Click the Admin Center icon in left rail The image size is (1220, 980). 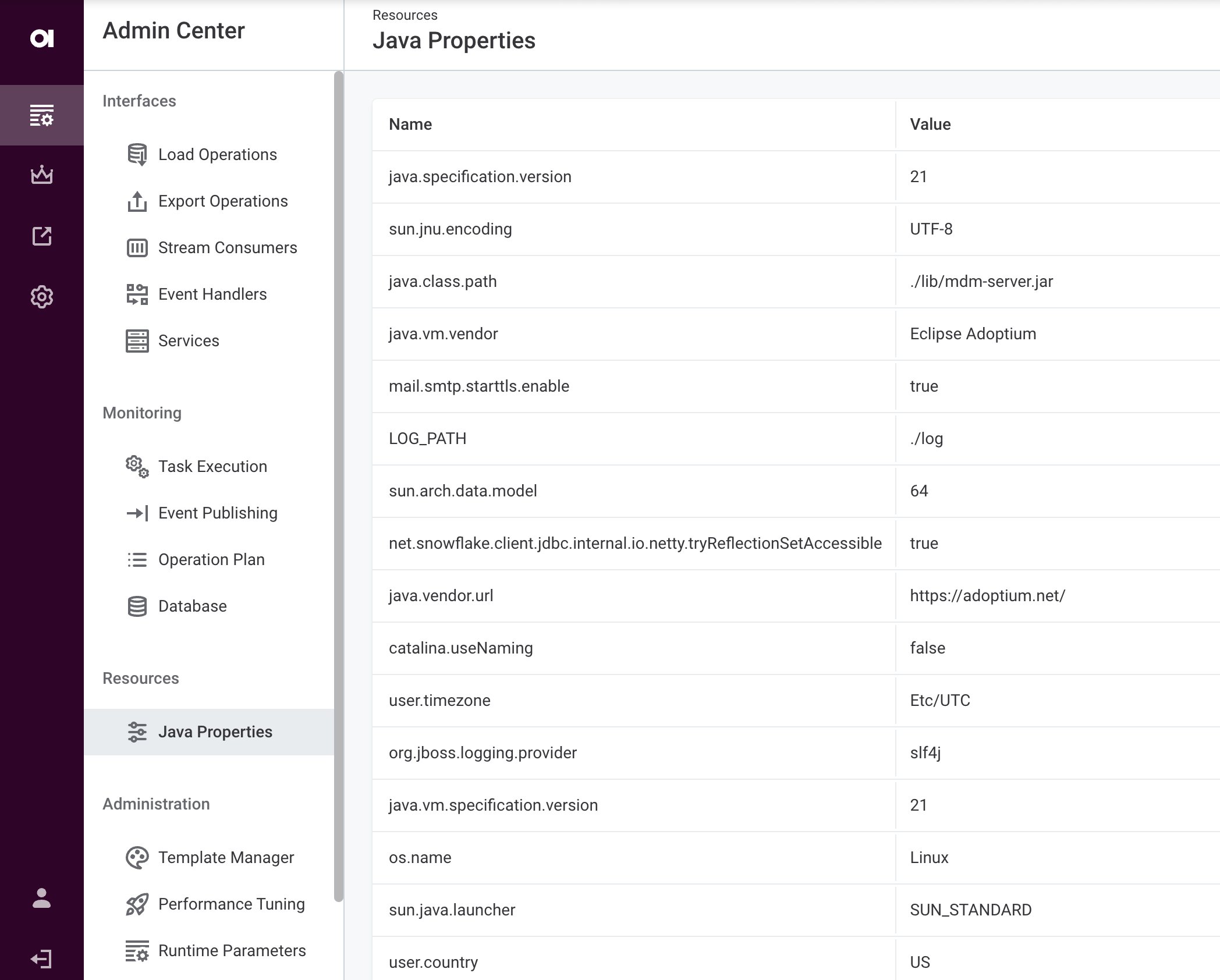click(41, 115)
